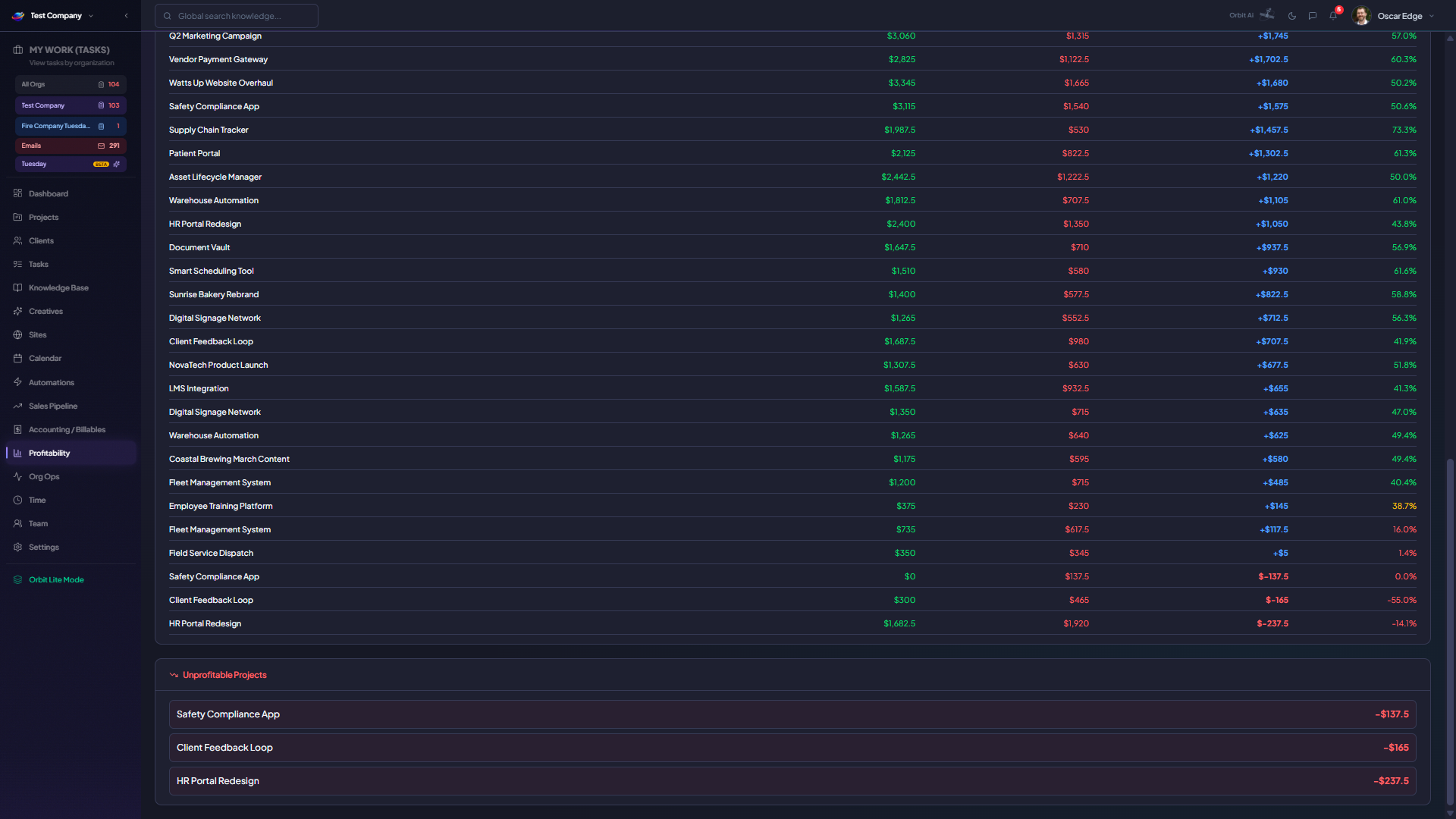The image size is (1456, 819).
Task: Open the HR Portal Redesign -$237.5 card
Action: 792,781
